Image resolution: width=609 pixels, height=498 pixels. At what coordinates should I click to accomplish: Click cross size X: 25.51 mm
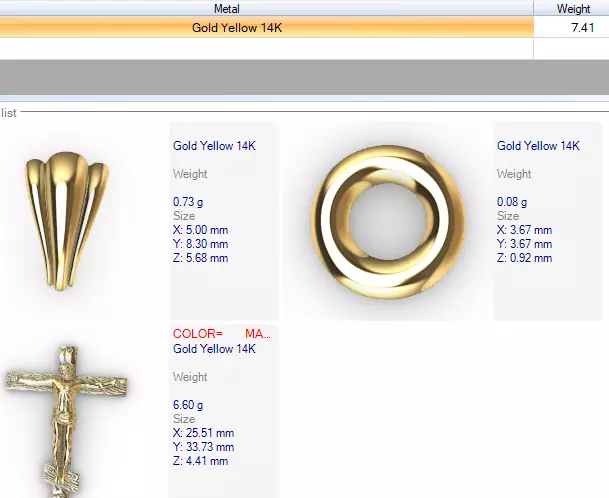(204, 433)
